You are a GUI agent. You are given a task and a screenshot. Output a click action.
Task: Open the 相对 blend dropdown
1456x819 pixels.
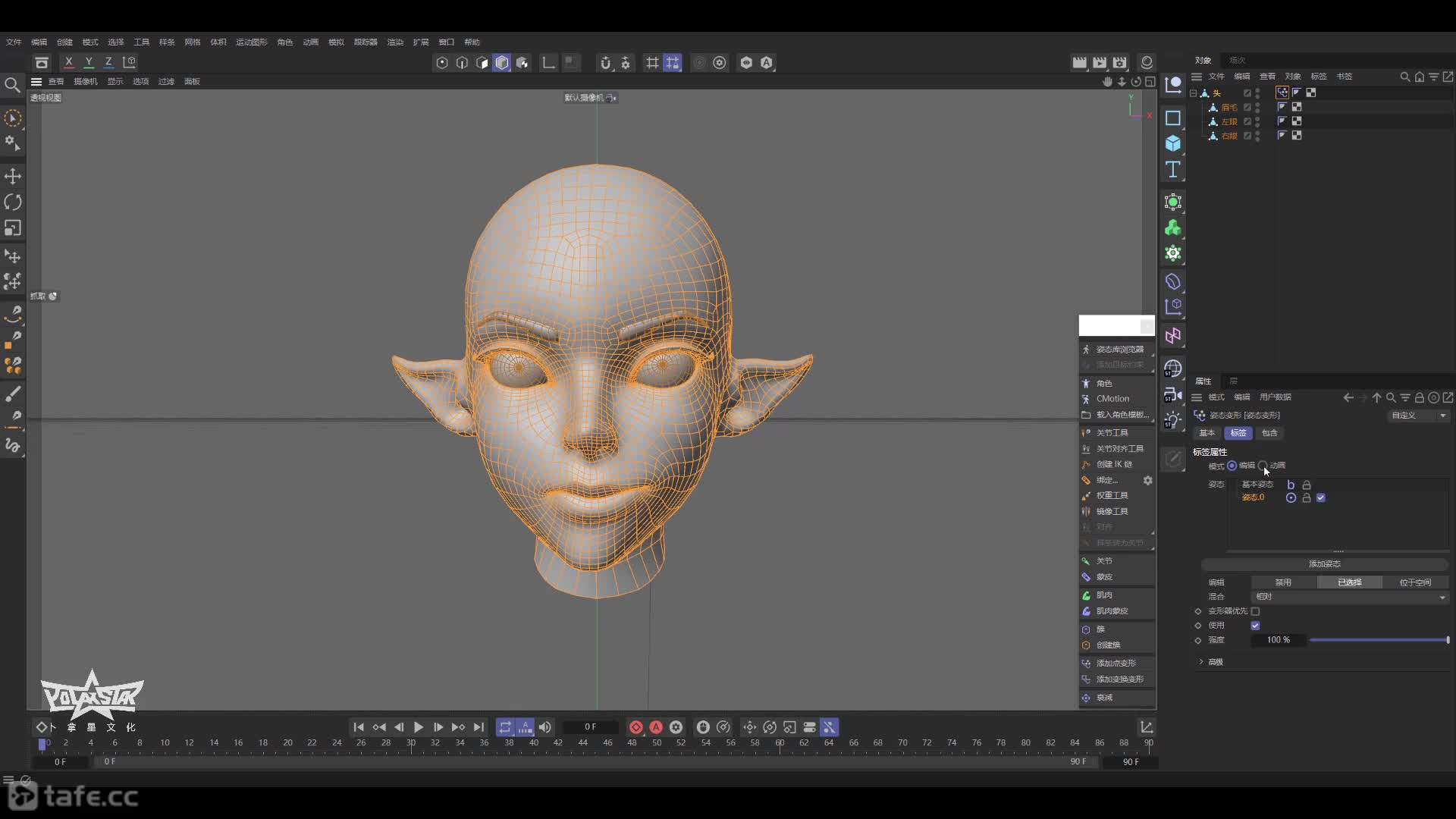click(x=1350, y=597)
